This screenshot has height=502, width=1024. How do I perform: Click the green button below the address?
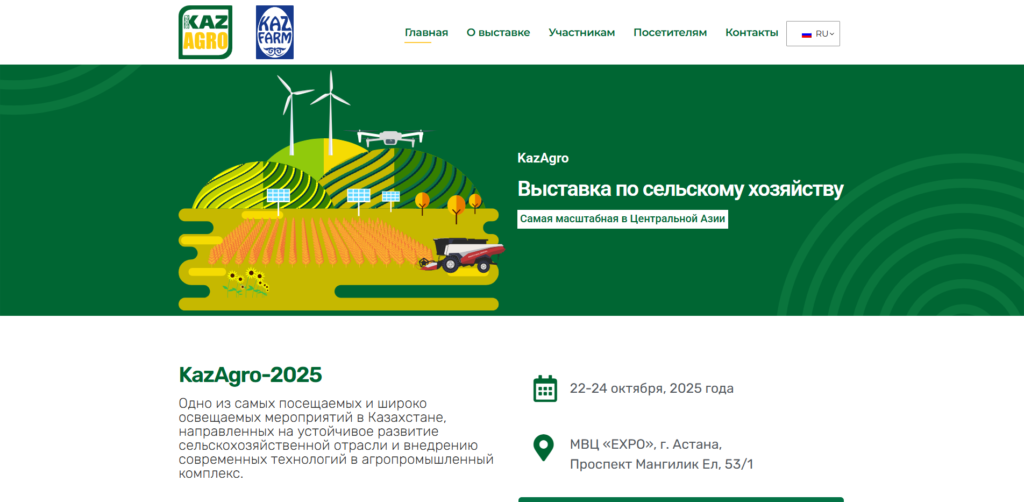click(x=680, y=499)
